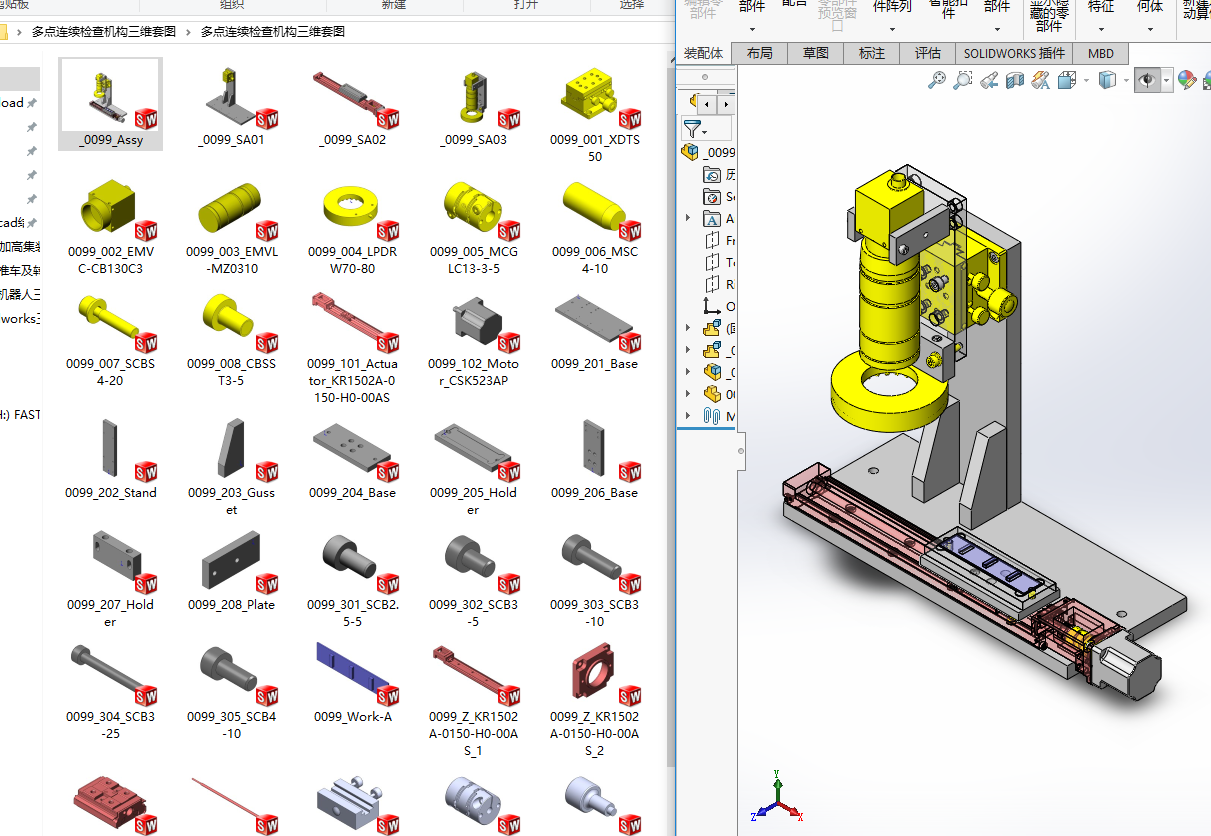1211x836 pixels.
Task: Select the 0099_205_Holder part file
Action: (473, 466)
